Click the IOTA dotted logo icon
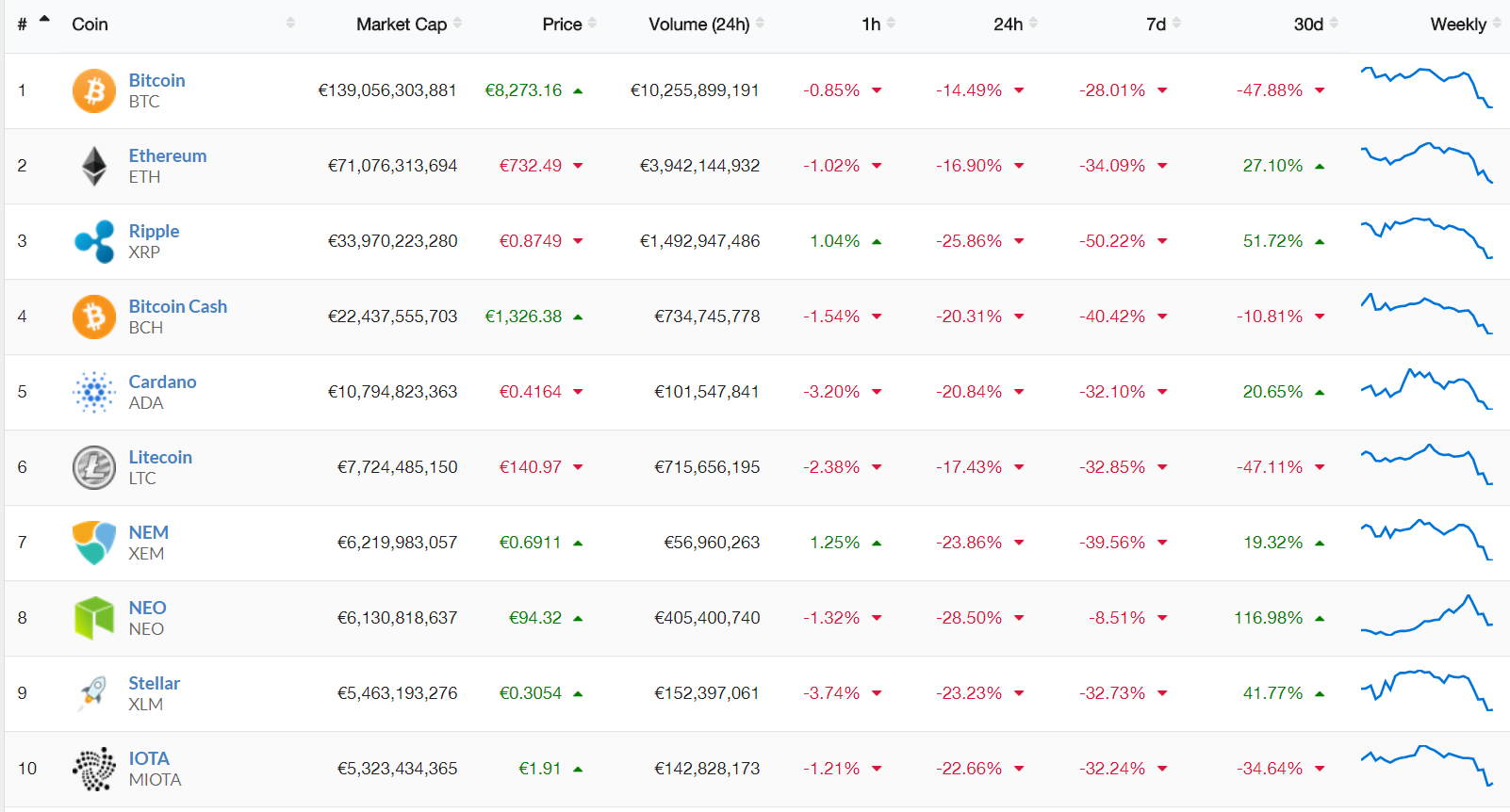Image resolution: width=1510 pixels, height=812 pixels. 94,769
